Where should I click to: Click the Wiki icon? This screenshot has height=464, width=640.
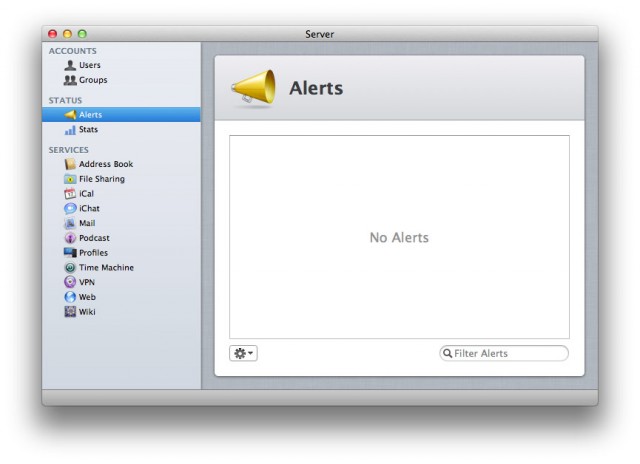pyautogui.click(x=70, y=312)
